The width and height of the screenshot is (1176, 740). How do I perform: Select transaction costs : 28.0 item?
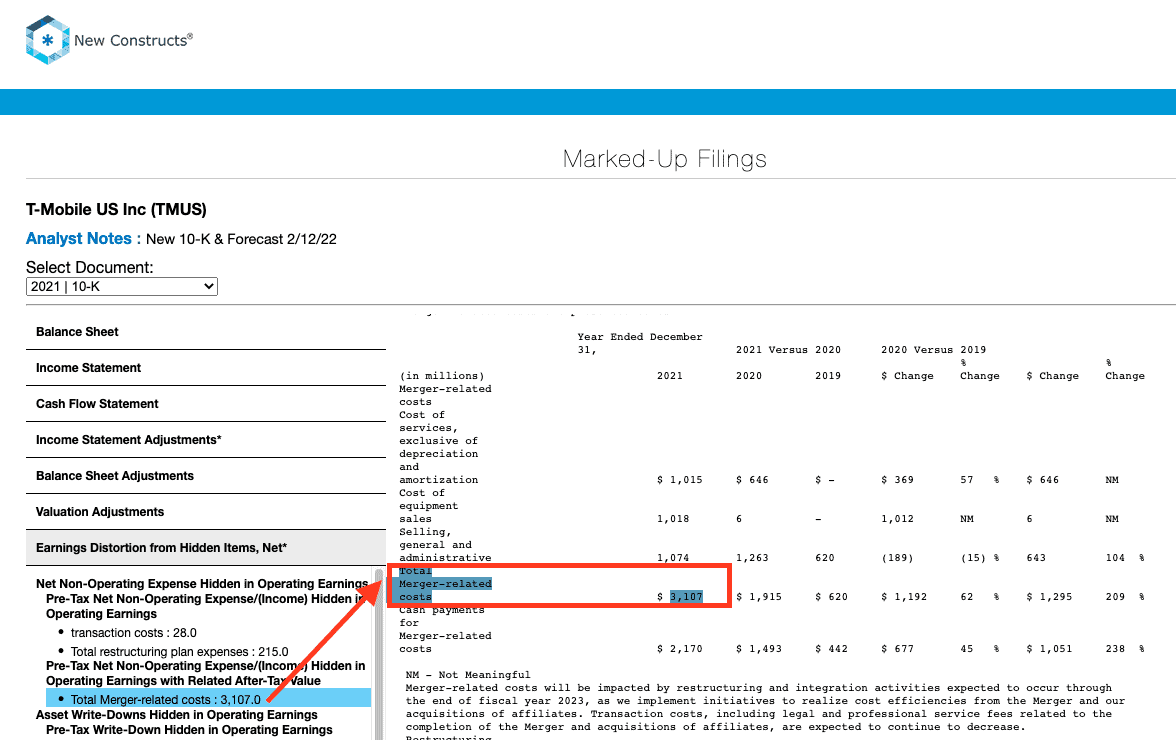click(134, 633)
